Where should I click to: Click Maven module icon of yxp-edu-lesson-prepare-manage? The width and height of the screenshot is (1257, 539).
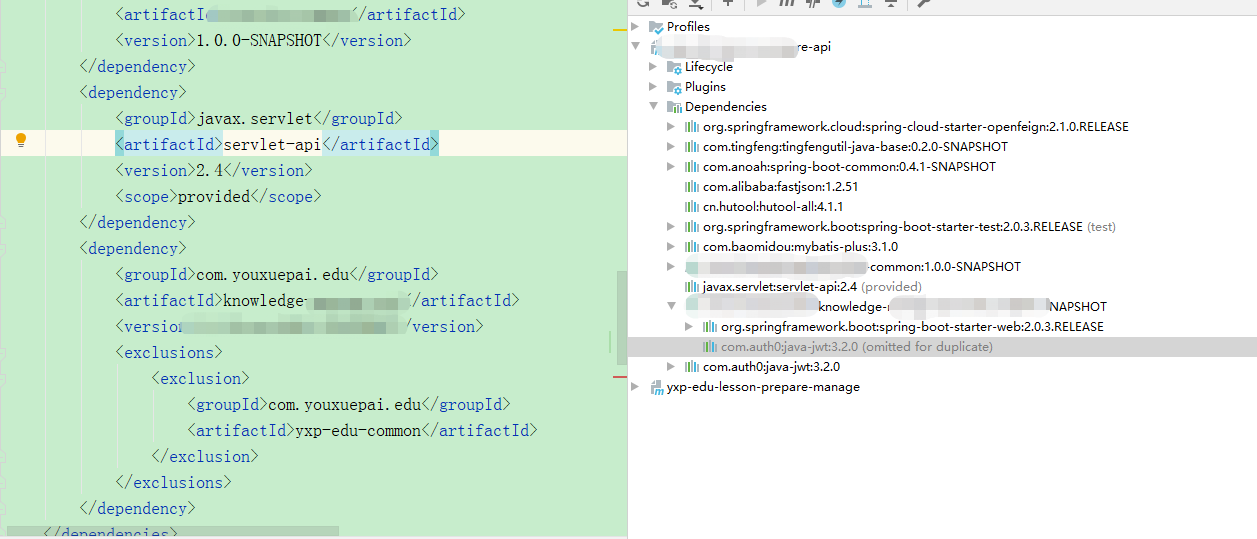point(656,387)
